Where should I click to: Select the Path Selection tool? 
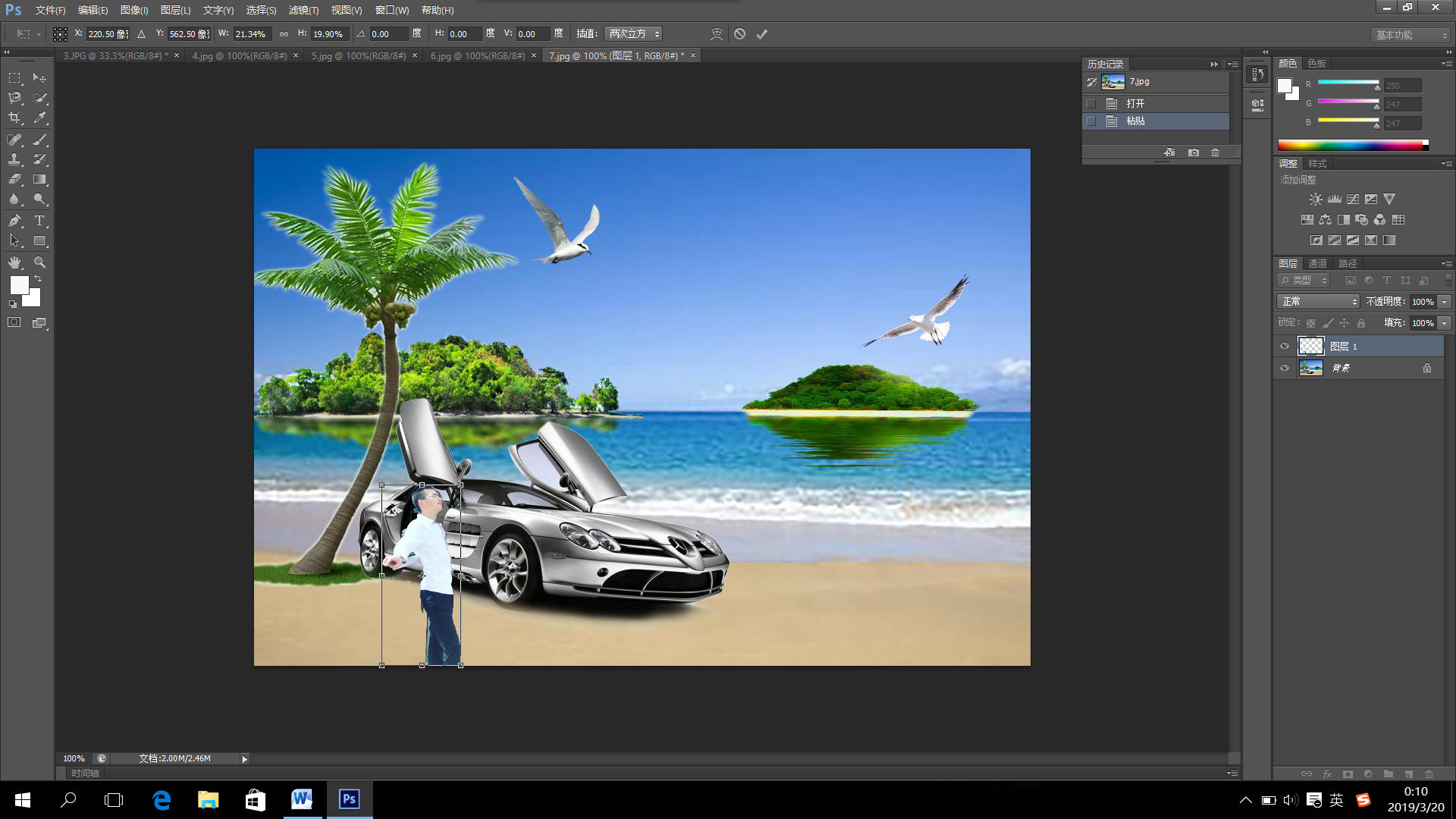[x=14, y=241]
